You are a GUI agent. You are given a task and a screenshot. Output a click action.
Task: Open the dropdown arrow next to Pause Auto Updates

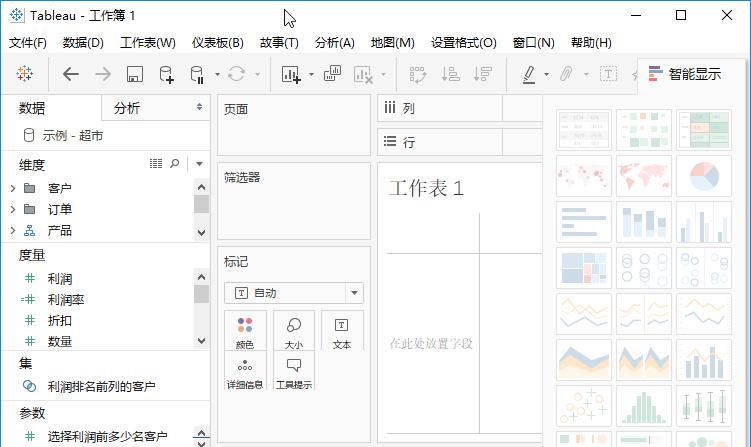pos(217,74)
